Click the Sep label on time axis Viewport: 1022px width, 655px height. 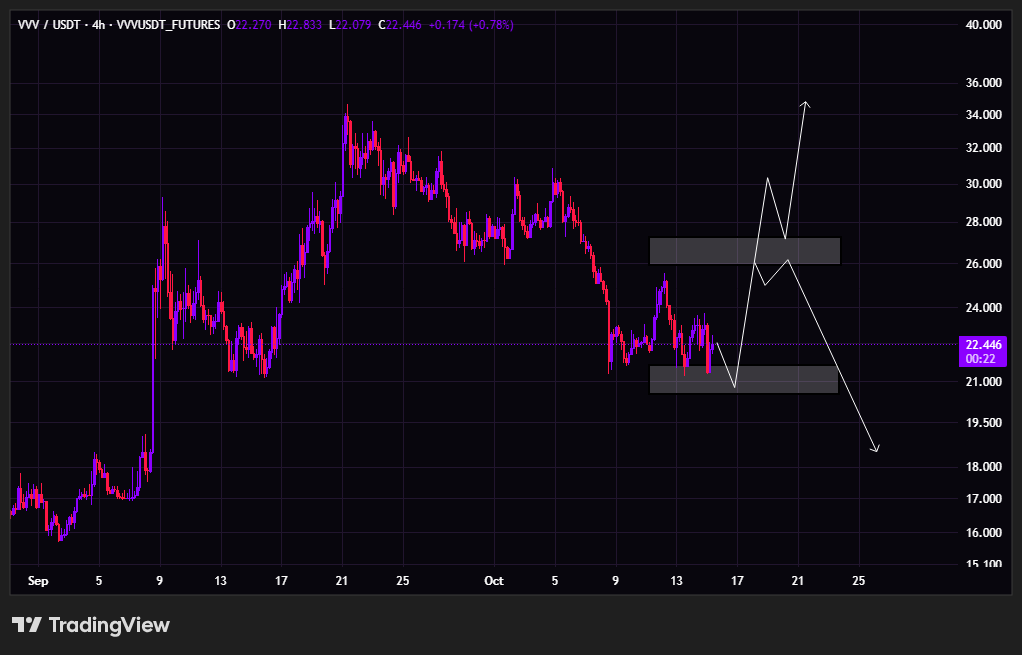[38, 581]
